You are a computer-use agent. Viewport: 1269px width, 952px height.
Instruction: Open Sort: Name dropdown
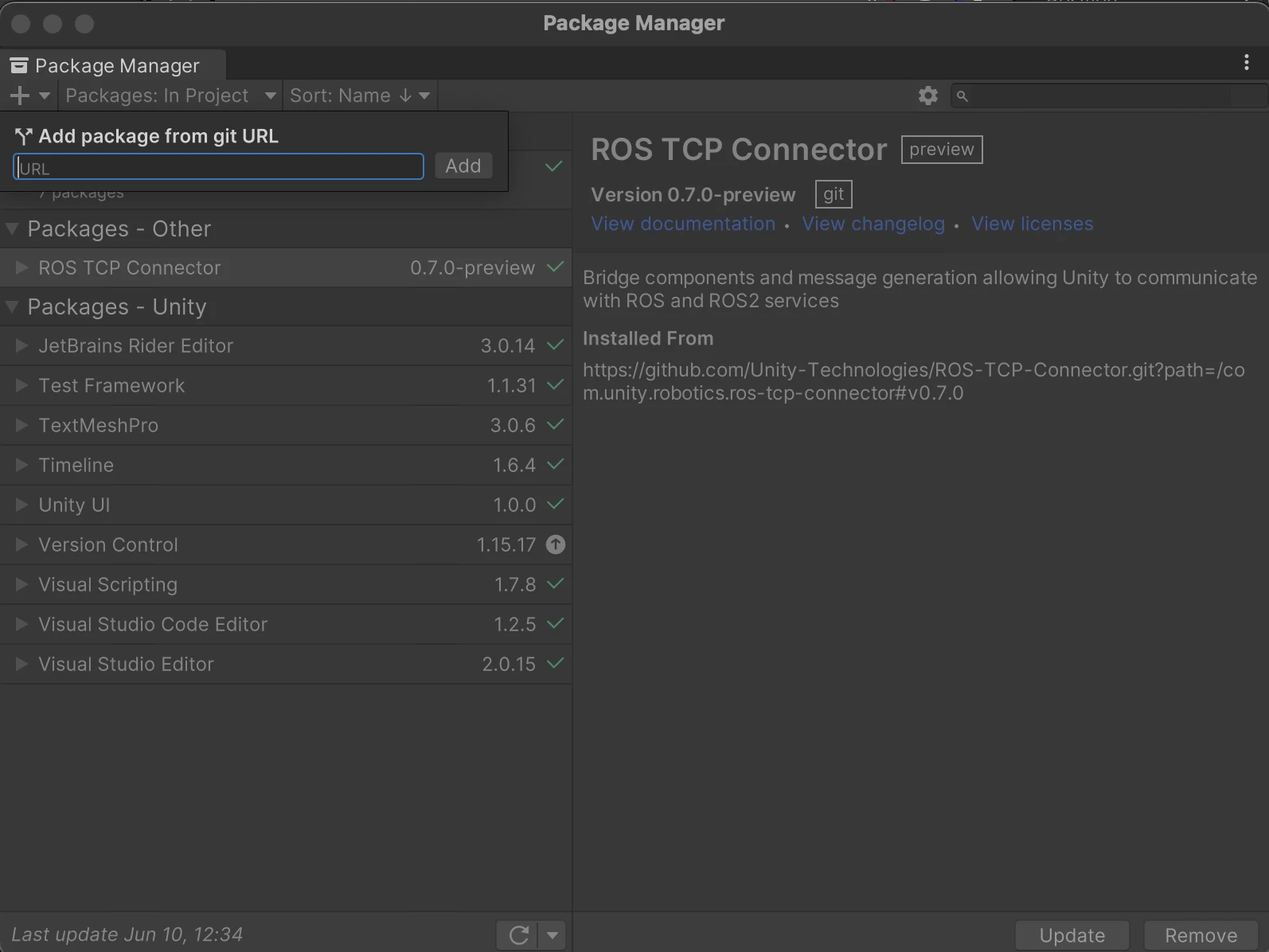pyautogui.click(x=360, y=96)
